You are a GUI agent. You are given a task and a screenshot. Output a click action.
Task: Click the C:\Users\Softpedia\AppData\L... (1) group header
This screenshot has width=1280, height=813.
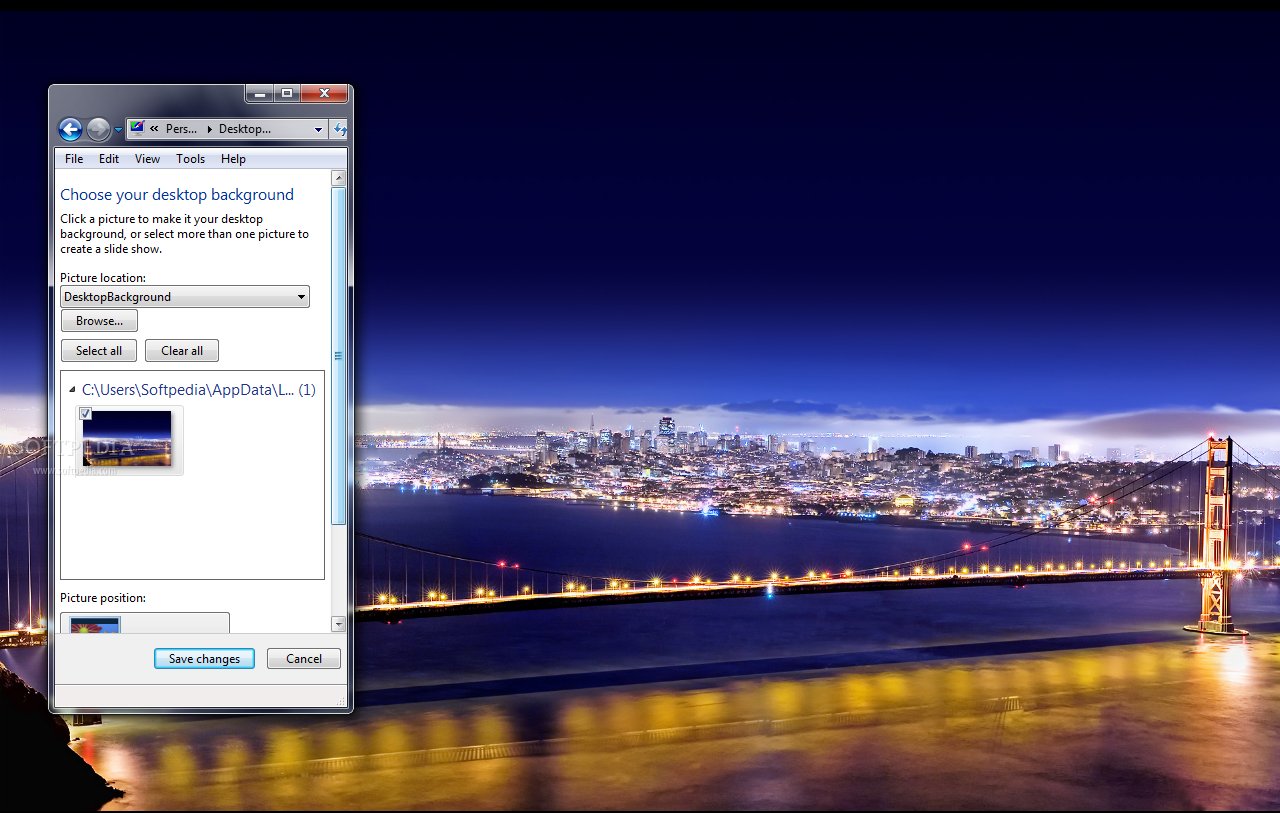point(198,390)
